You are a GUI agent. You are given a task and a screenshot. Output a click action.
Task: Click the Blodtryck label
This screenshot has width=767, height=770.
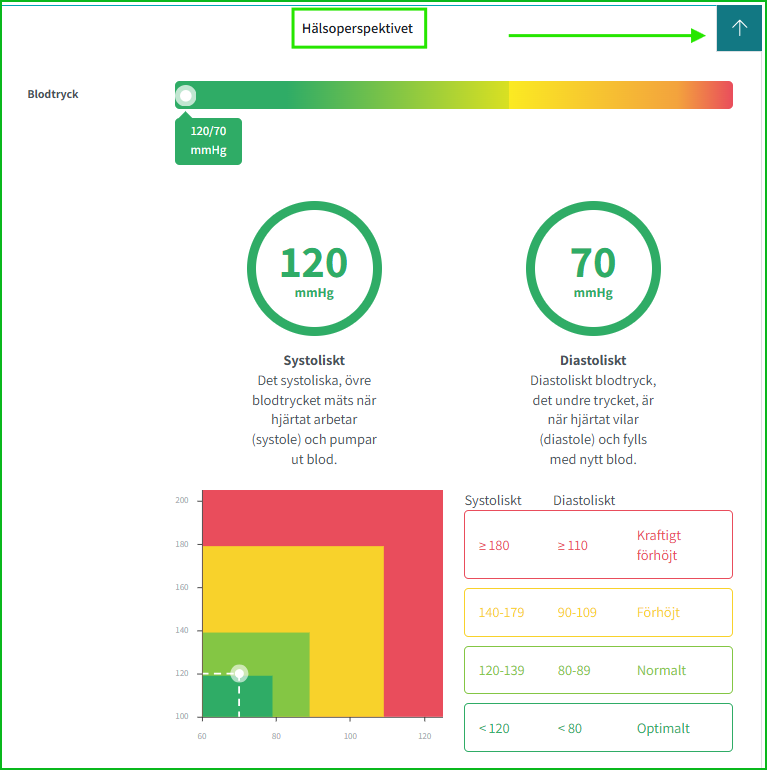tap(53, 94)
